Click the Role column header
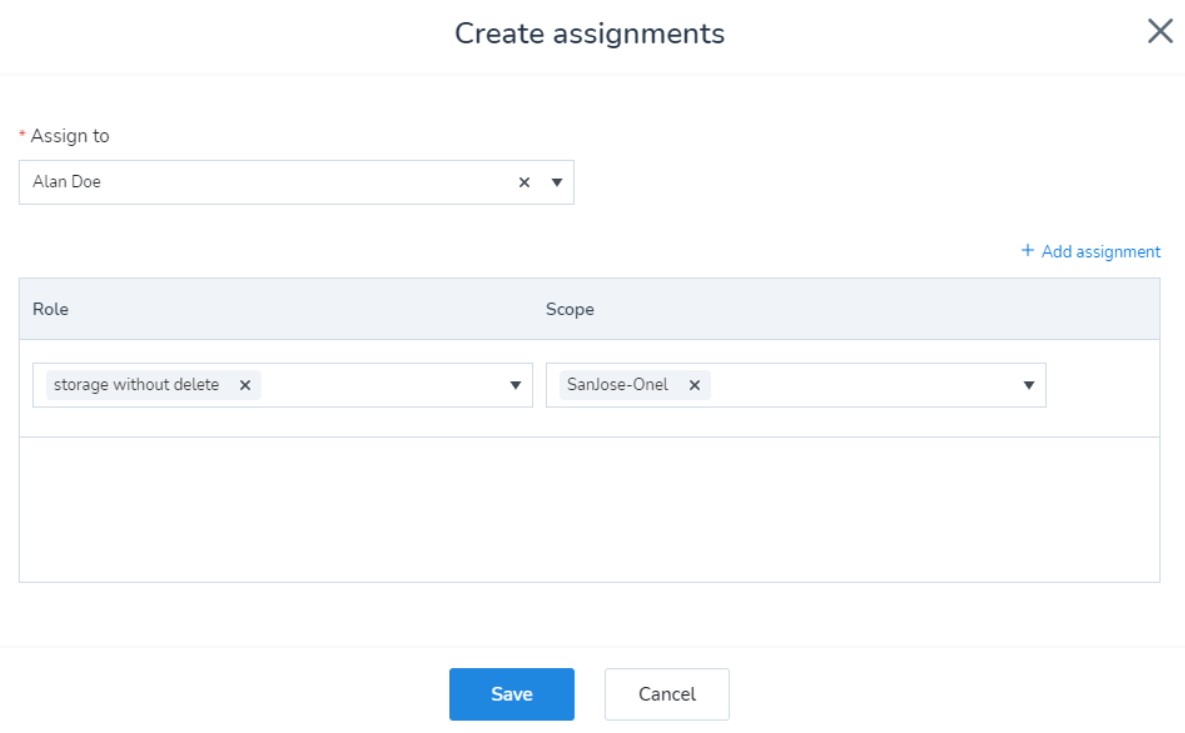Screen dimensions: 1185x733 [x=50, y=309]
